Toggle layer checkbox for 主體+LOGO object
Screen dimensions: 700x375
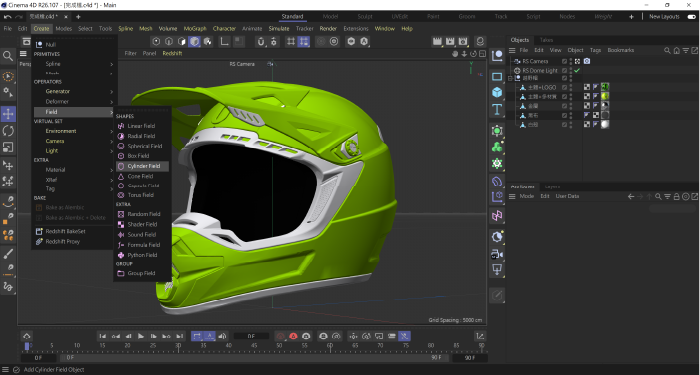coord(564,88)
